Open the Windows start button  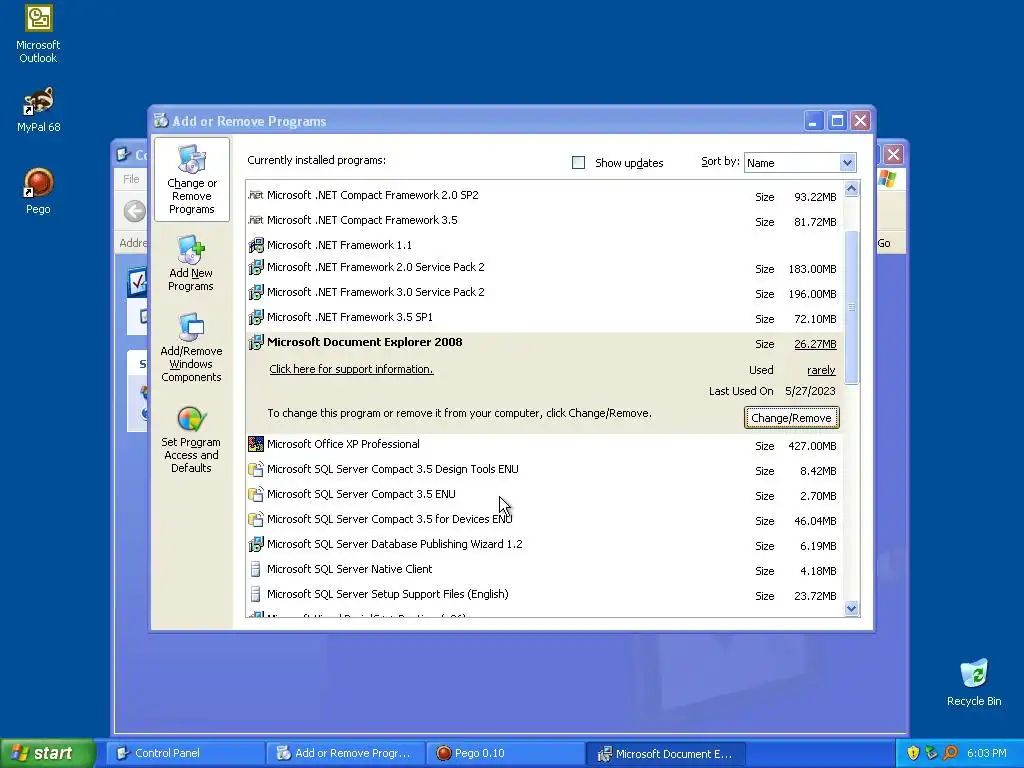click(x=47, y=753)
